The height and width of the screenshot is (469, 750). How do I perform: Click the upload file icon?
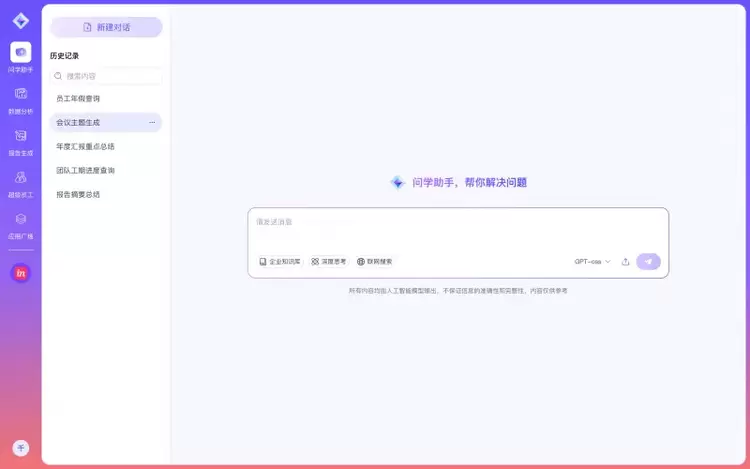pos(625,262)
